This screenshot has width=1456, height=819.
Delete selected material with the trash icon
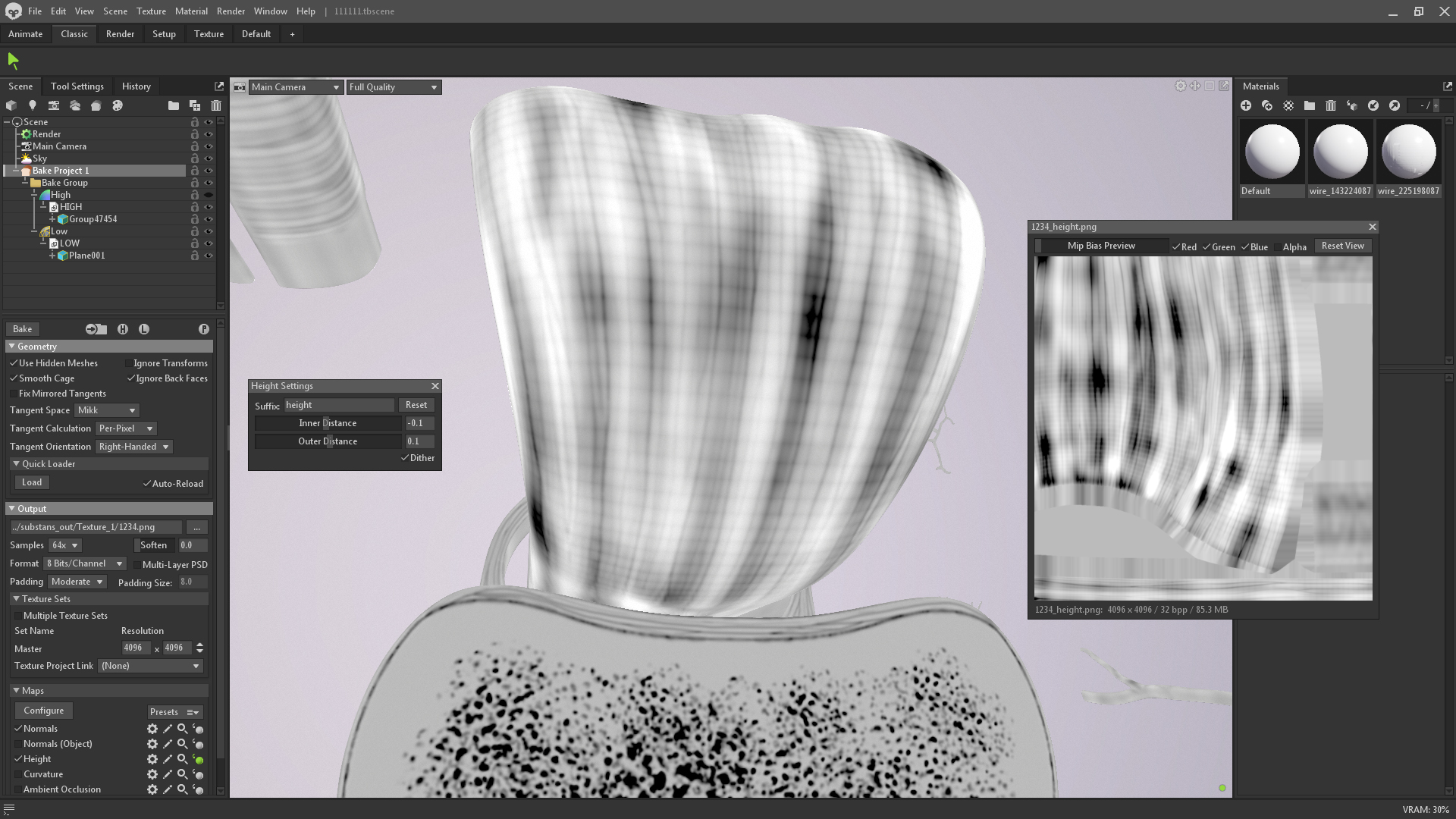tap(1330, 105)
